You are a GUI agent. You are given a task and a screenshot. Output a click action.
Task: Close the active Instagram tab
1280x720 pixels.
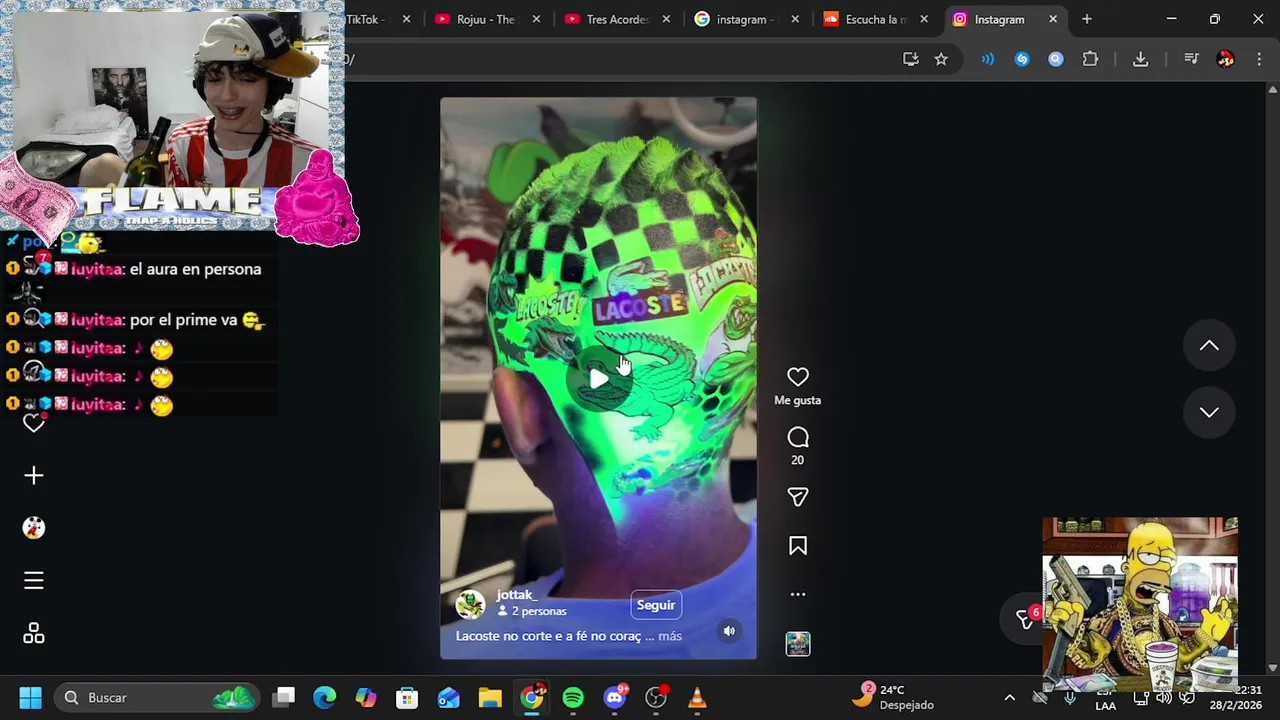click(1053, 19)
